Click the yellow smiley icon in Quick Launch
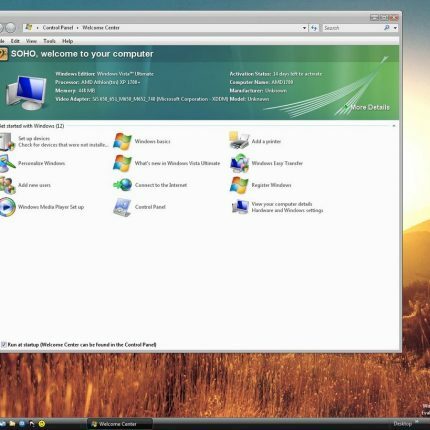Image resolution: width=430 pixels, height=430 pixels. [x=42, y=424]
